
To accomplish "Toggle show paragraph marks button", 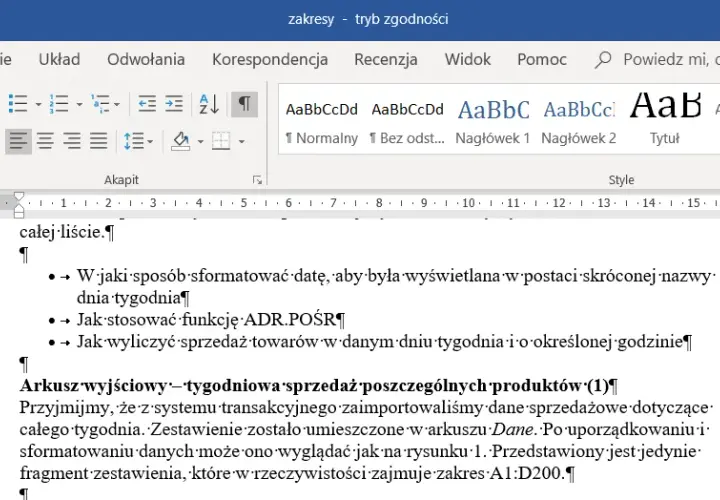I will point(244,104).
